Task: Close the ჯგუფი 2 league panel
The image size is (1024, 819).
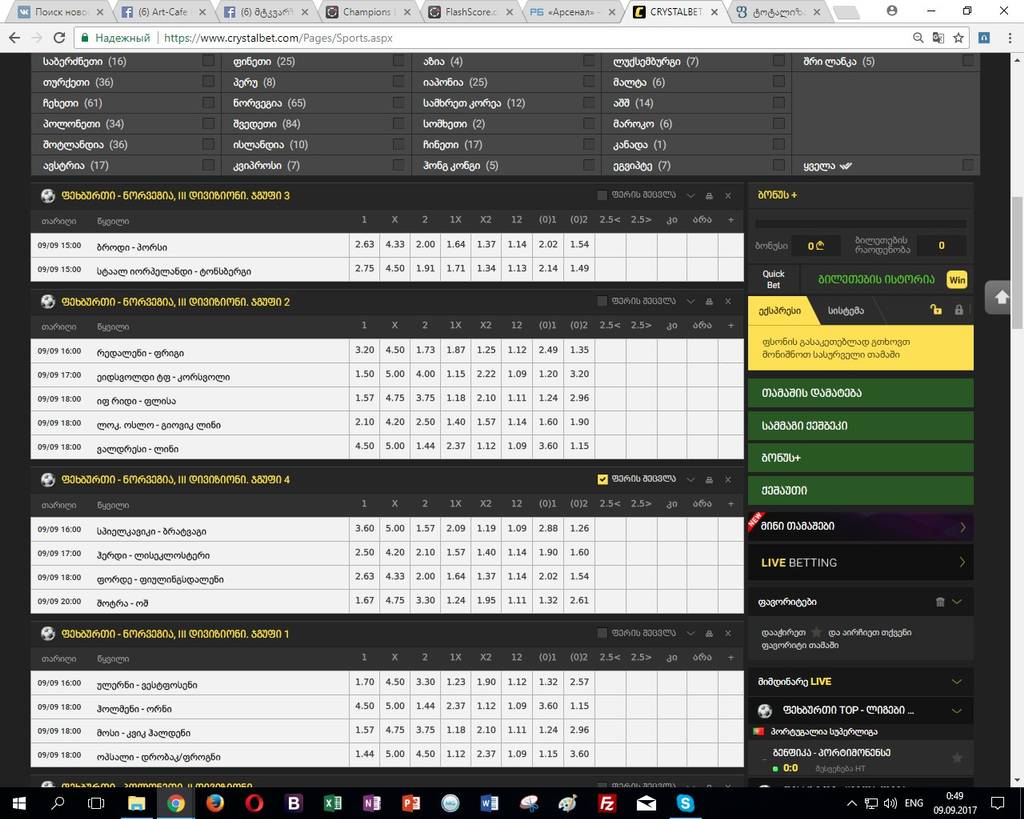Action: 728,302
